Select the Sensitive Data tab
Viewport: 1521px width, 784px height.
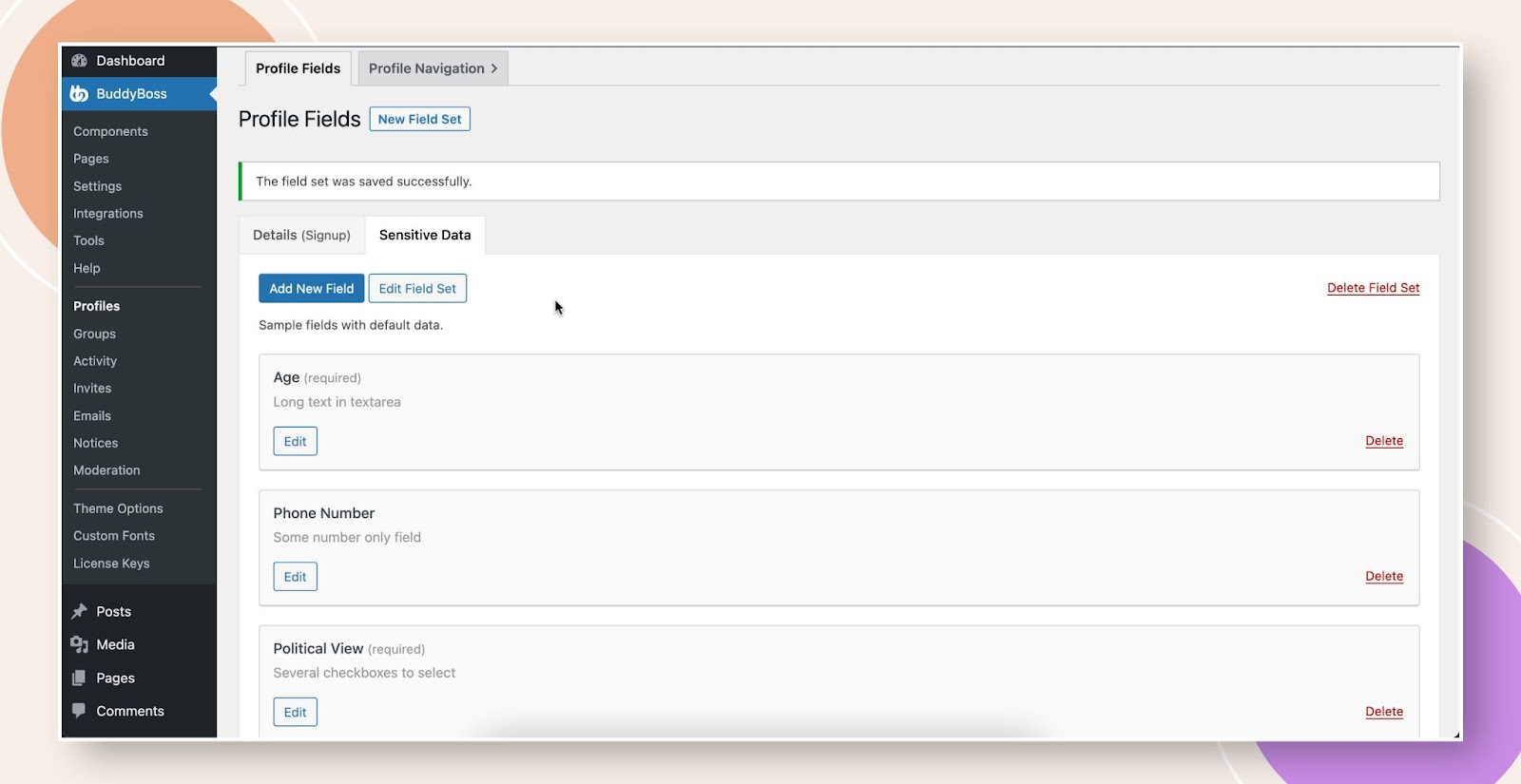coord(425,235)
